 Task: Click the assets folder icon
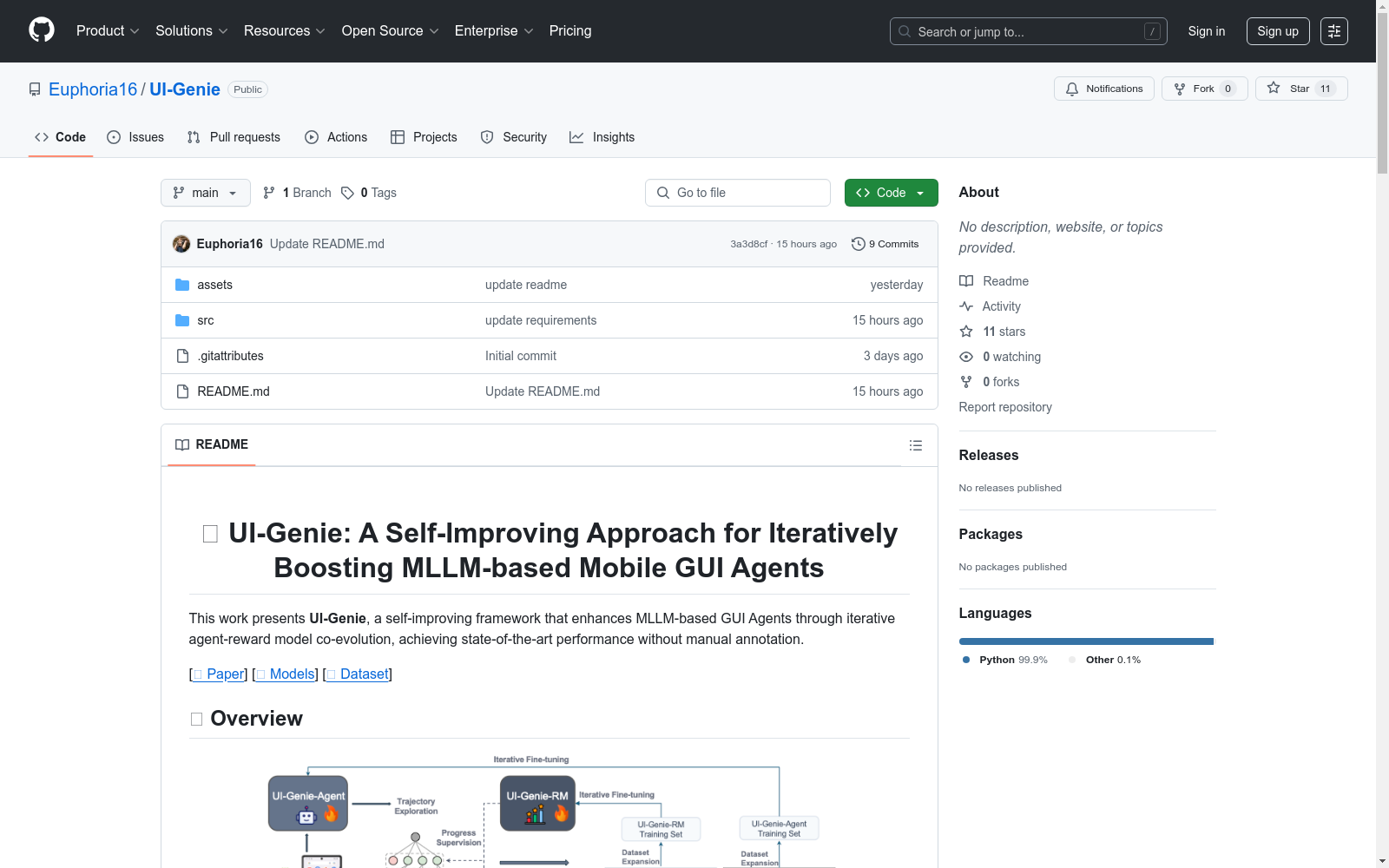pos(182,285)
